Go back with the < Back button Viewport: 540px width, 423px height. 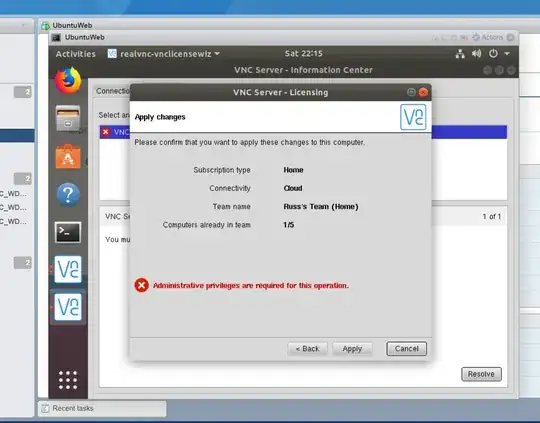[x=307, y=349]
